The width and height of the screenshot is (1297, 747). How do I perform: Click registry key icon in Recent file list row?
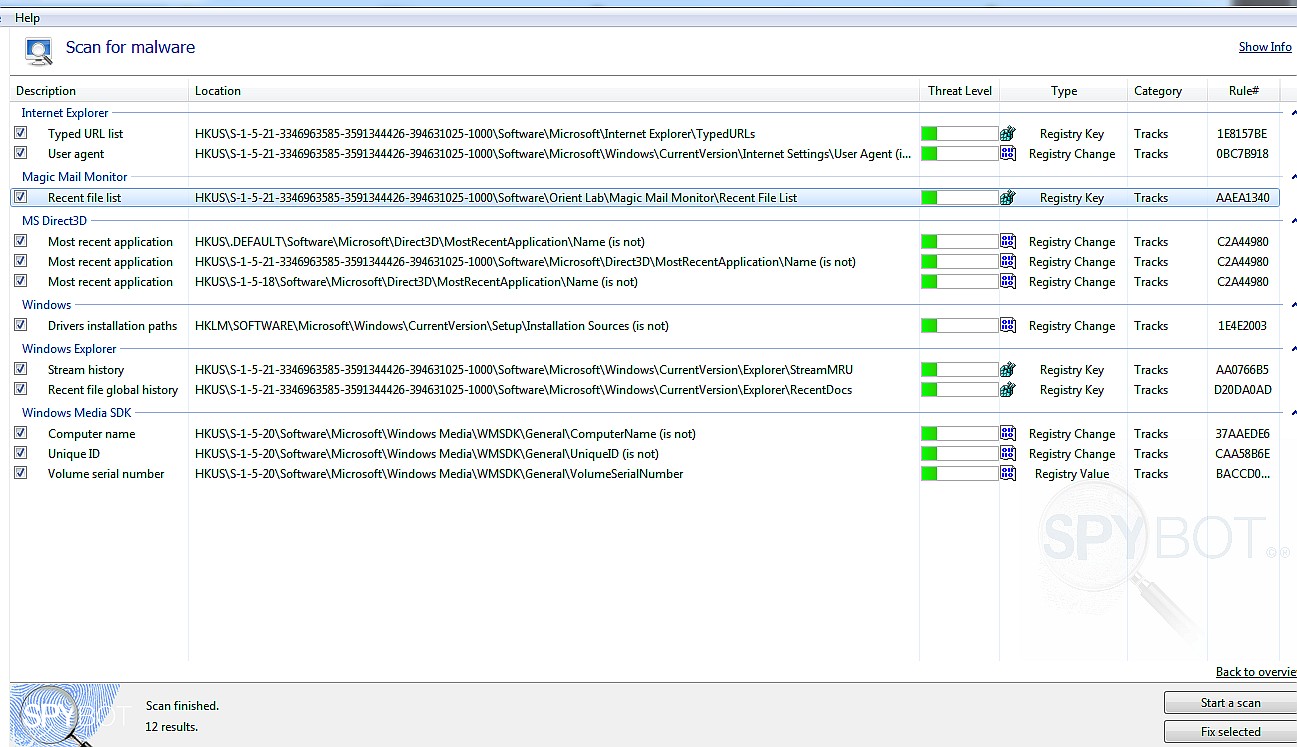tap(1008, 198)
